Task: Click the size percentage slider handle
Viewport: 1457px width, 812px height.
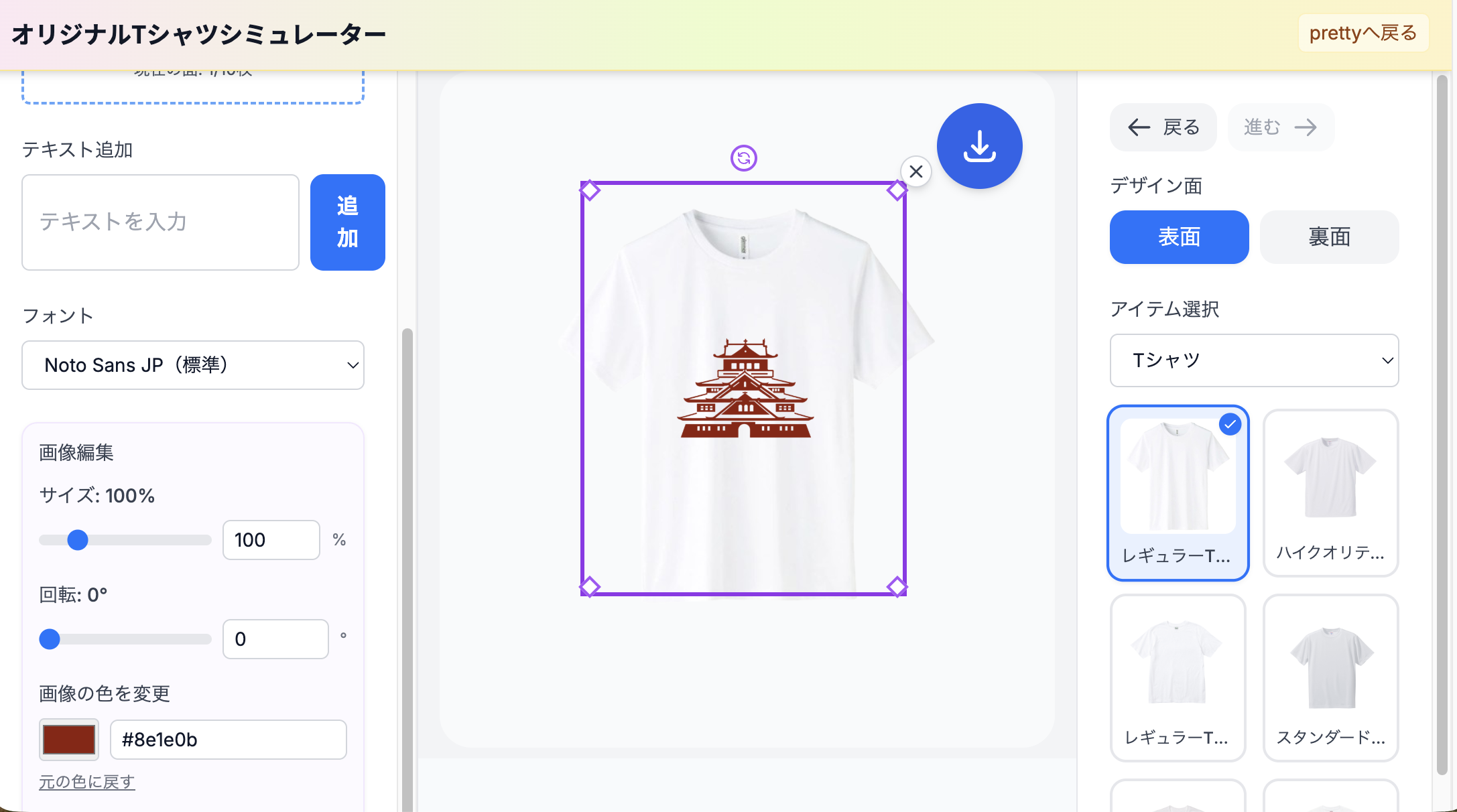Action: pos(78,539)
